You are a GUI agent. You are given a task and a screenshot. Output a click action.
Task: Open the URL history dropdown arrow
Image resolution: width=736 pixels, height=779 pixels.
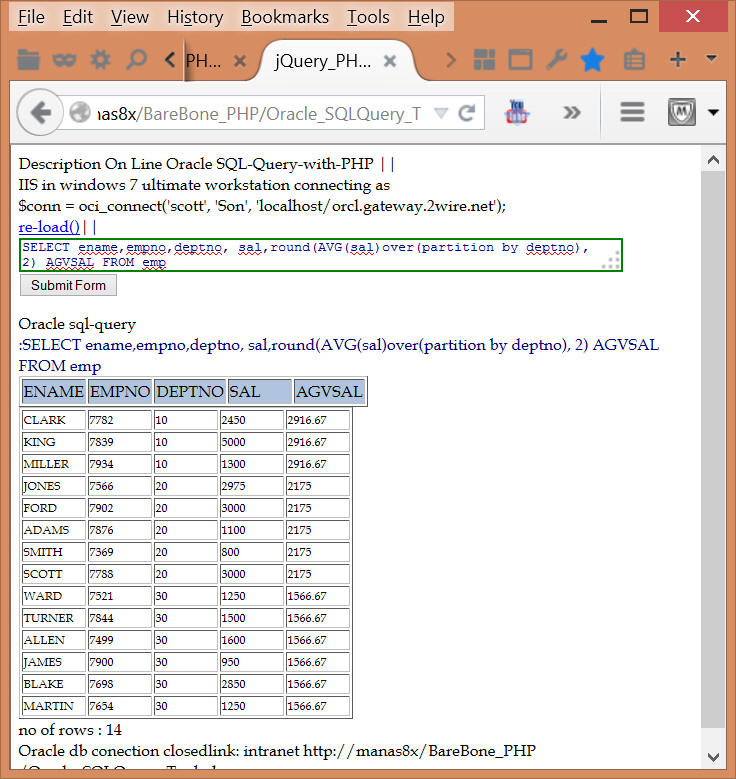click(441, 113)
